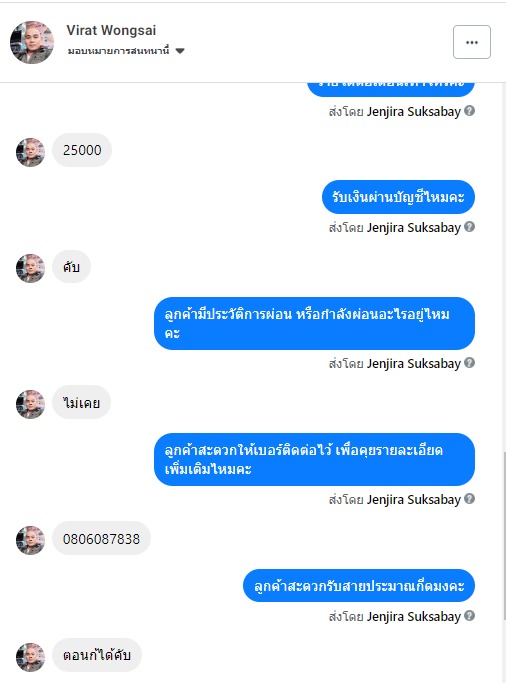Click the help icon under ลูกค้ามีประวัติการผ่อน message
The height and width of the screenshot is (686, 506).
click(x=469, y=363)
